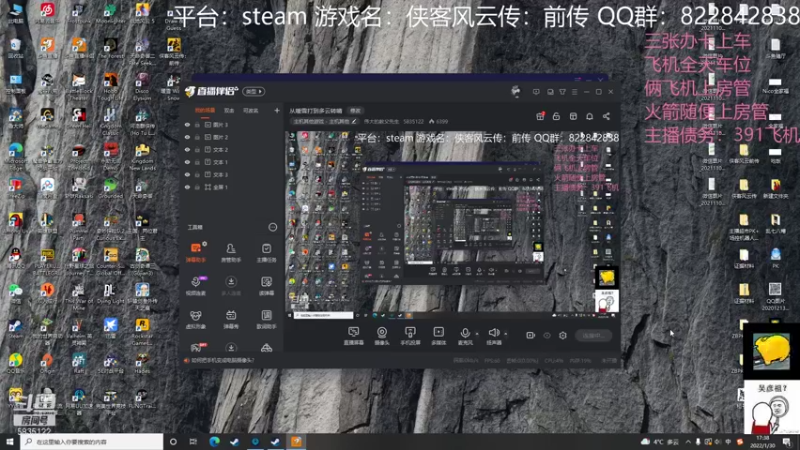Mute the speaker output
This screenshot has height=450, width=800.
(x=493, y=336)
